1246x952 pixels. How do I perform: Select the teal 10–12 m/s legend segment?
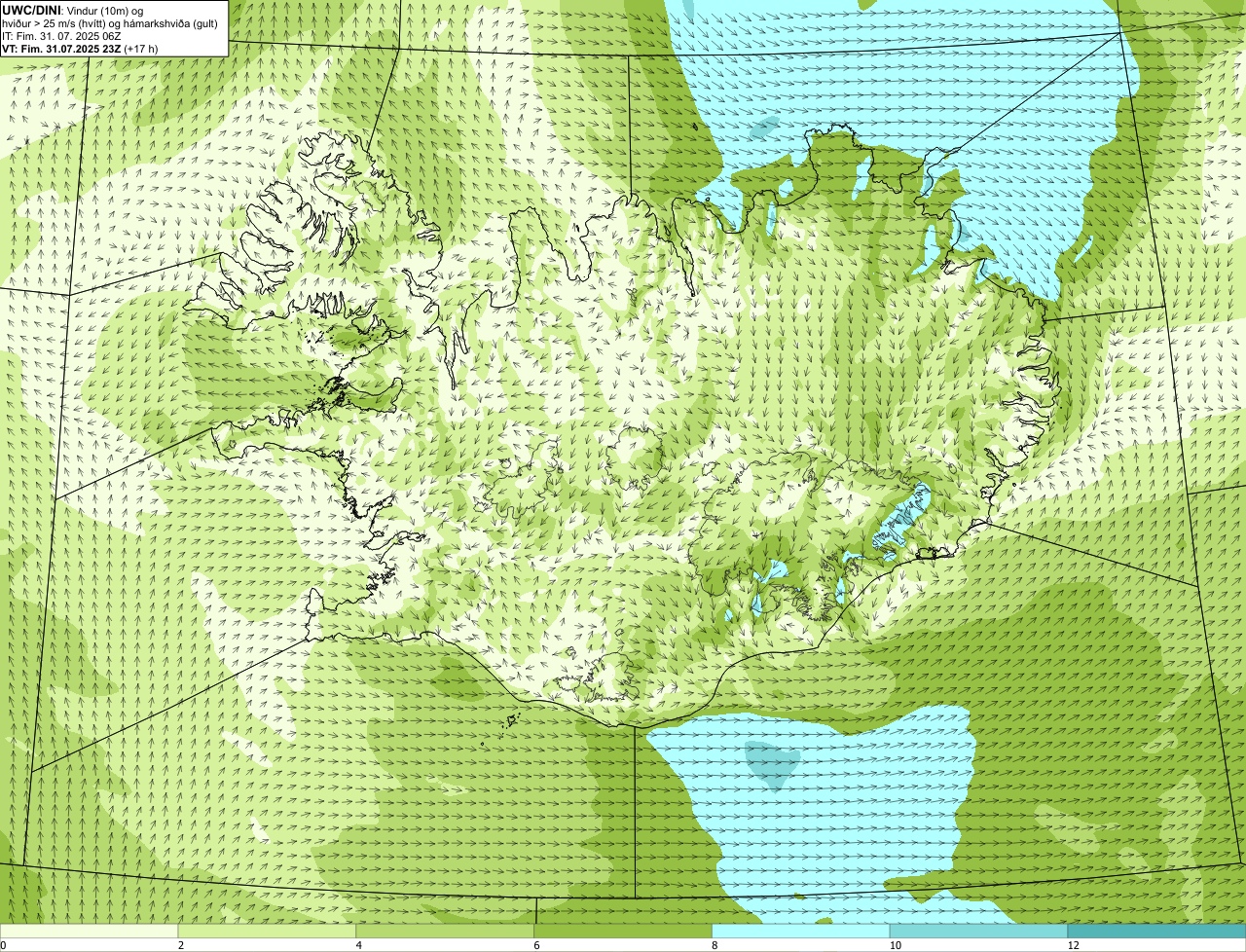tap(979, 931)
